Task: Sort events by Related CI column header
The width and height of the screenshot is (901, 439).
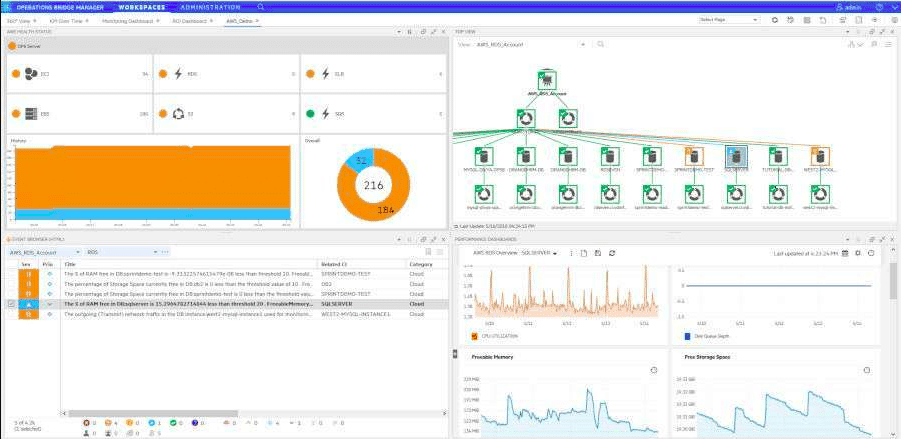Action: point(362,264)
